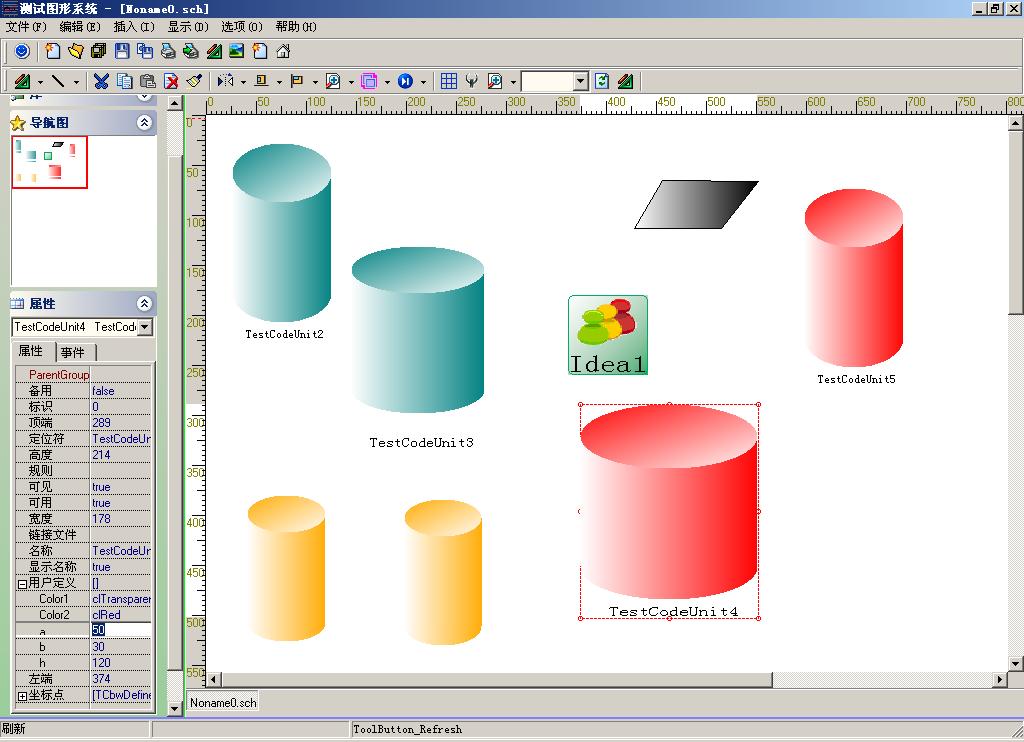Open the TestCodeUnit4 object selector dropdown
The width and height of the screenshot is (1024, 742).
point(145,327)
